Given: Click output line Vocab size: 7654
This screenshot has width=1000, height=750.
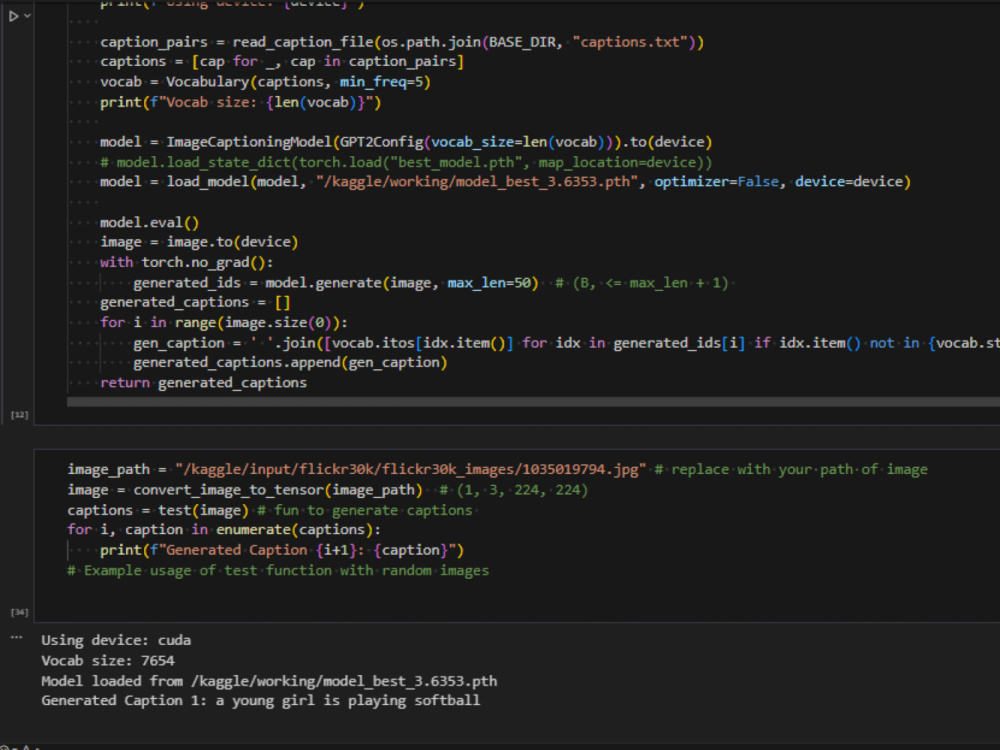Looking at the screenshot, I should 108,661.
